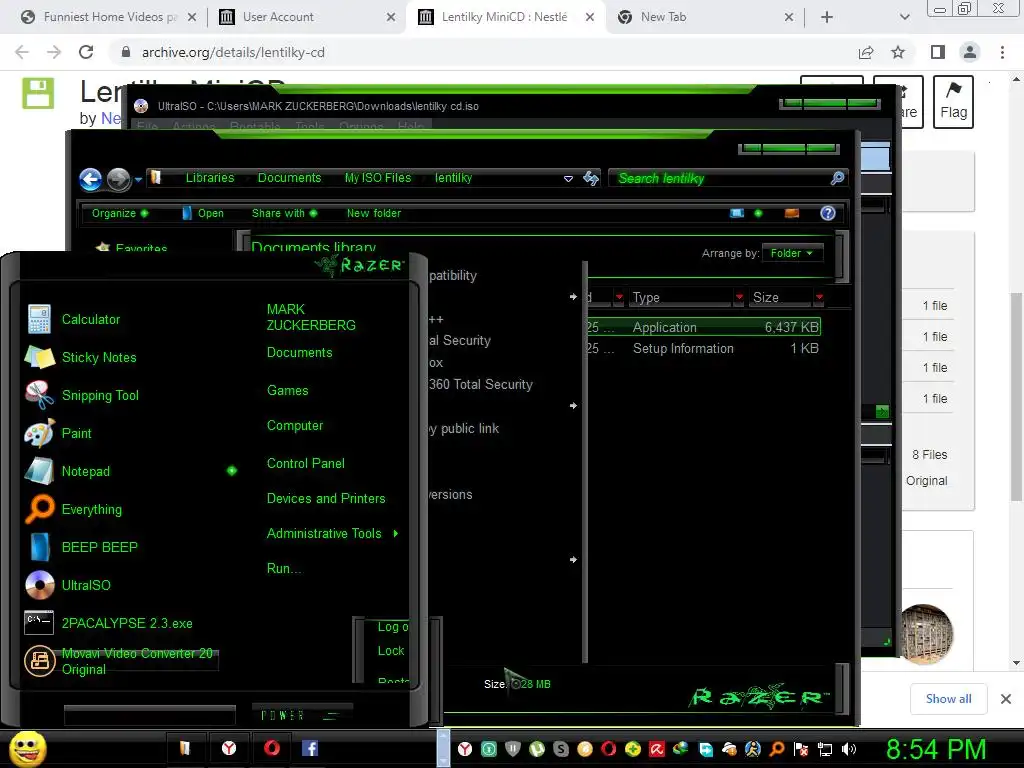
Task: Run 2PACALYPSE 2.3.exe from the Start menu
Action: pos(126,623)
